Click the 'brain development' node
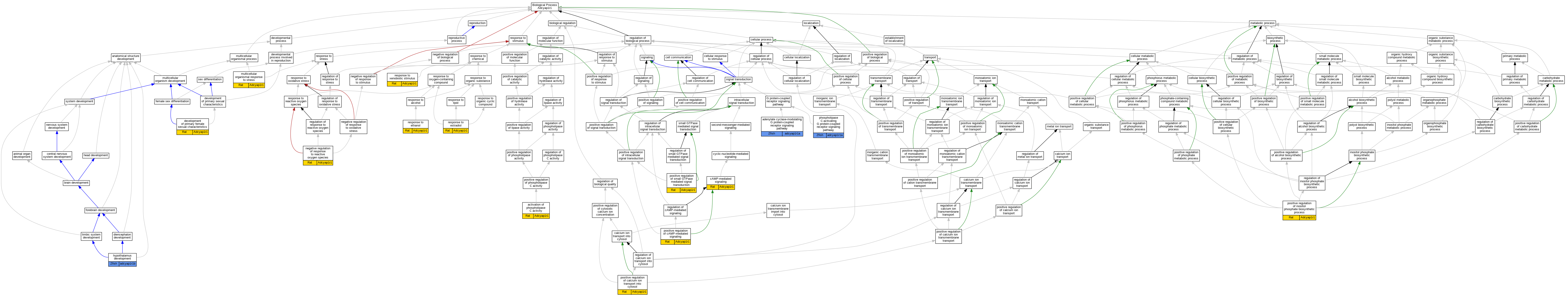The image size is (1568, 297). coord(76,183)
